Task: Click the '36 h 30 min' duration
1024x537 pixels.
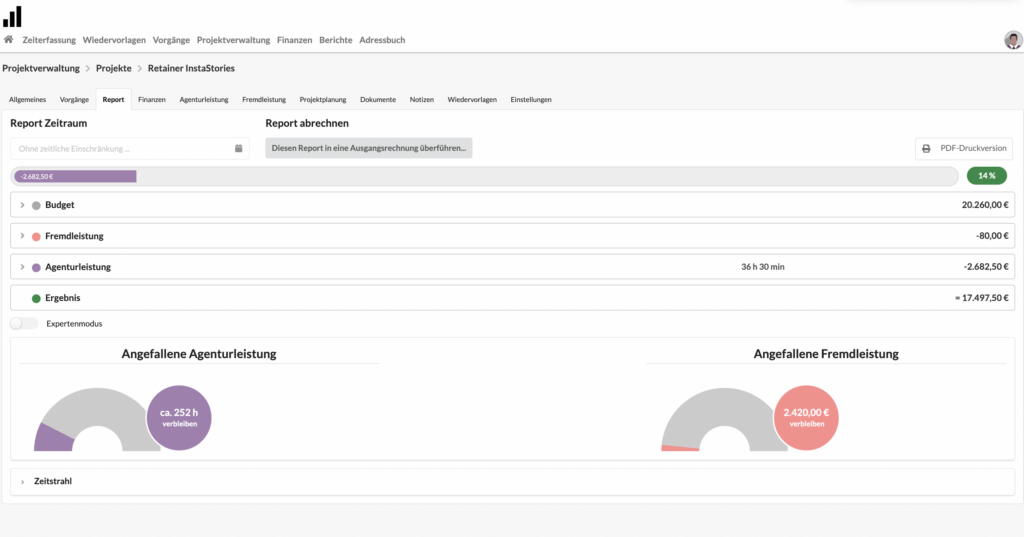Action: [x=763, y=267]
